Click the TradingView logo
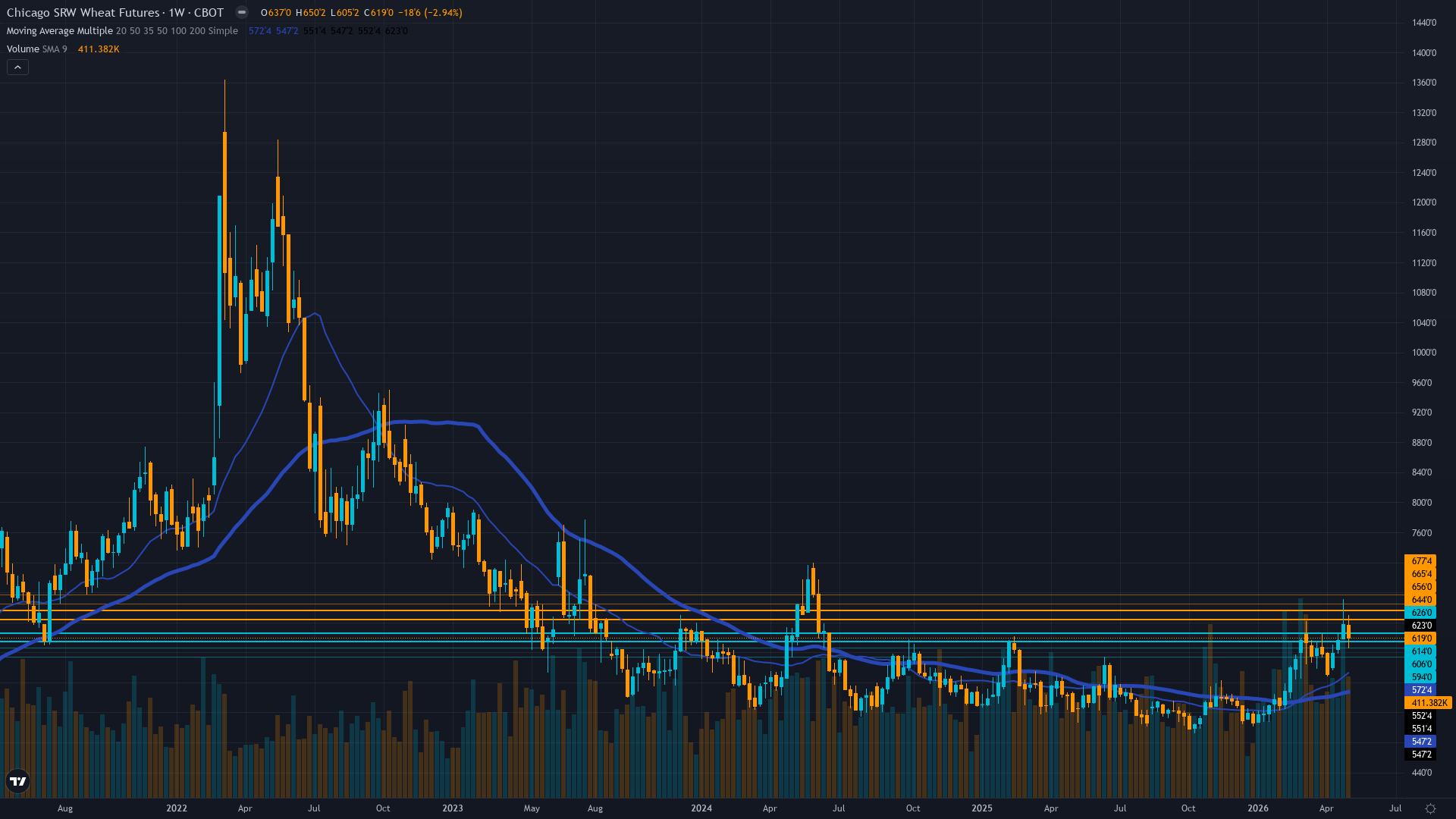Viewport: 1456px width, 819px height. click(x=17, y=781)
